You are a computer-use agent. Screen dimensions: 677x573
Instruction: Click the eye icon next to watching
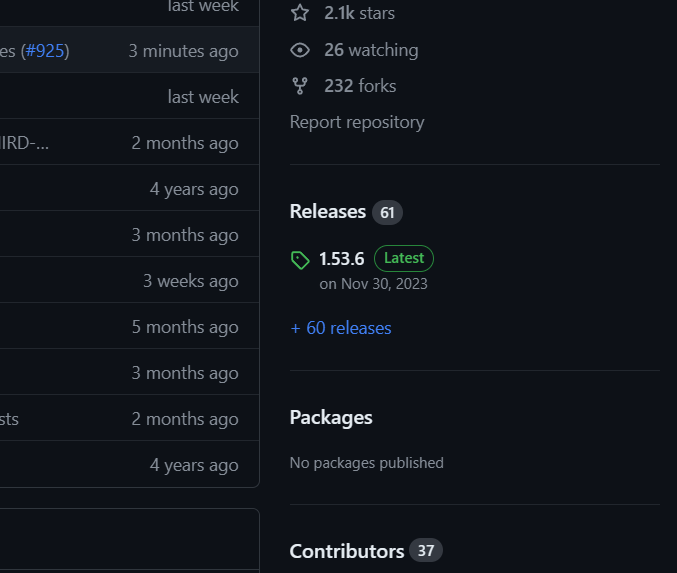(299, 50)
